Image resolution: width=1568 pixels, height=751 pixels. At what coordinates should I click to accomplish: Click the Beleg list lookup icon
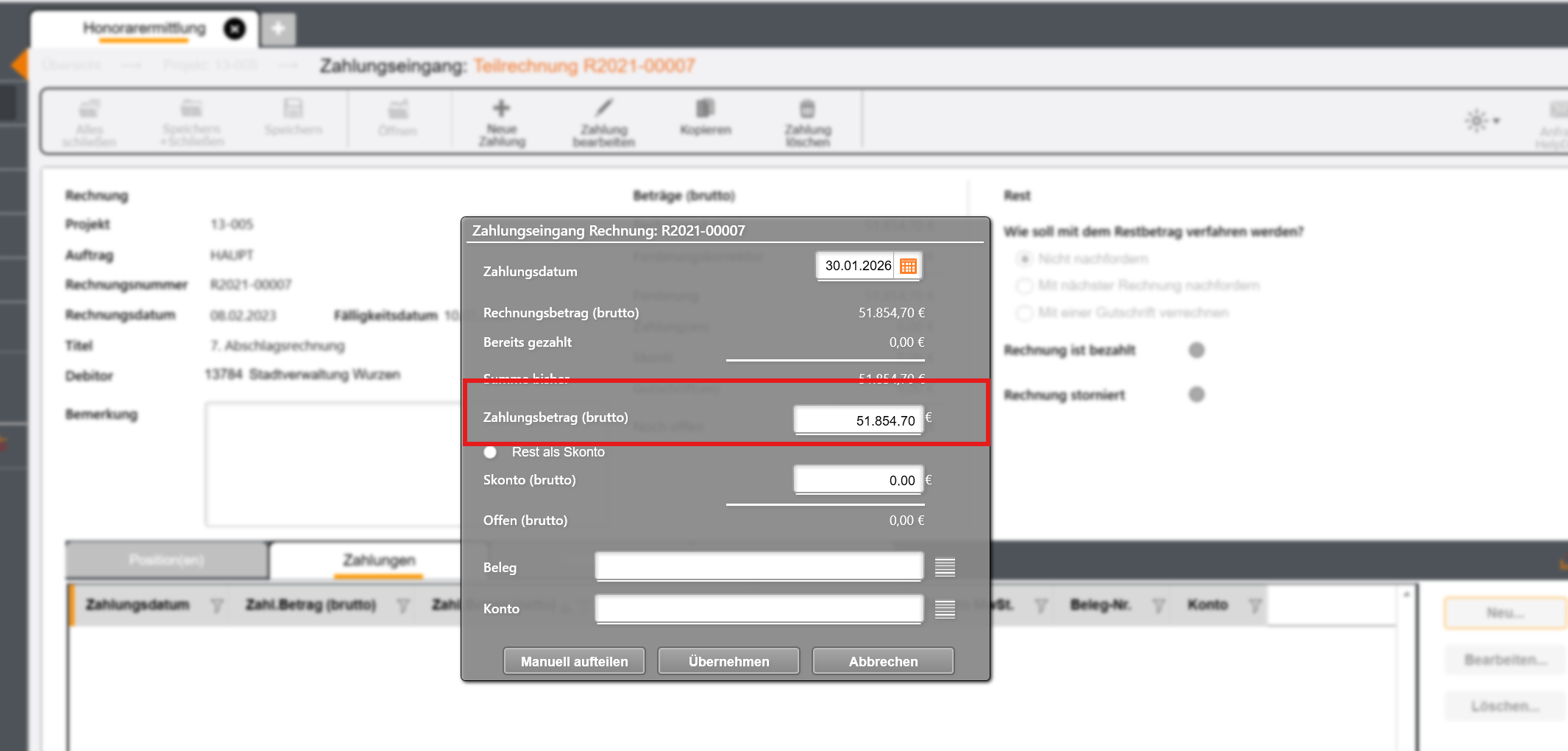(x=945, y=567)
